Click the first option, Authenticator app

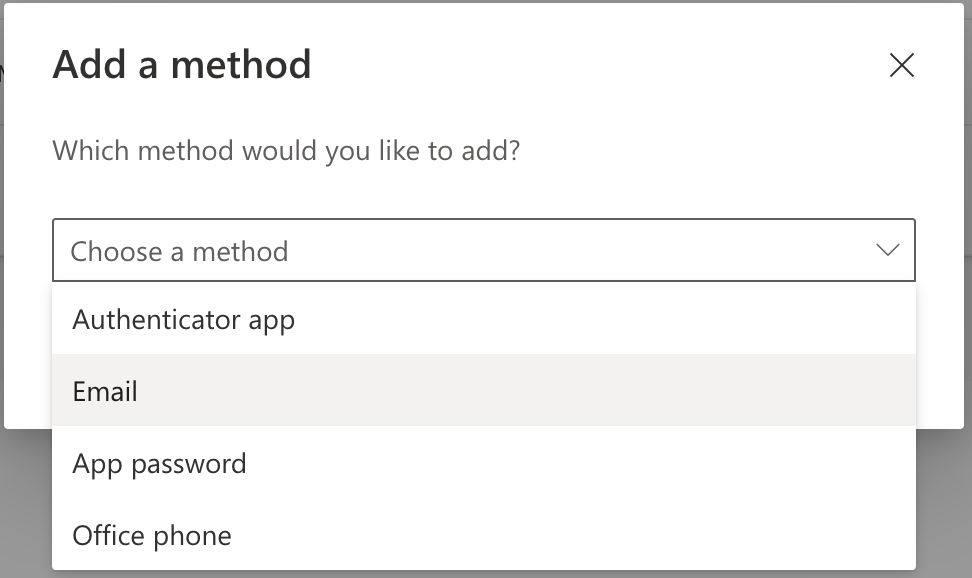tap(184, 320)
